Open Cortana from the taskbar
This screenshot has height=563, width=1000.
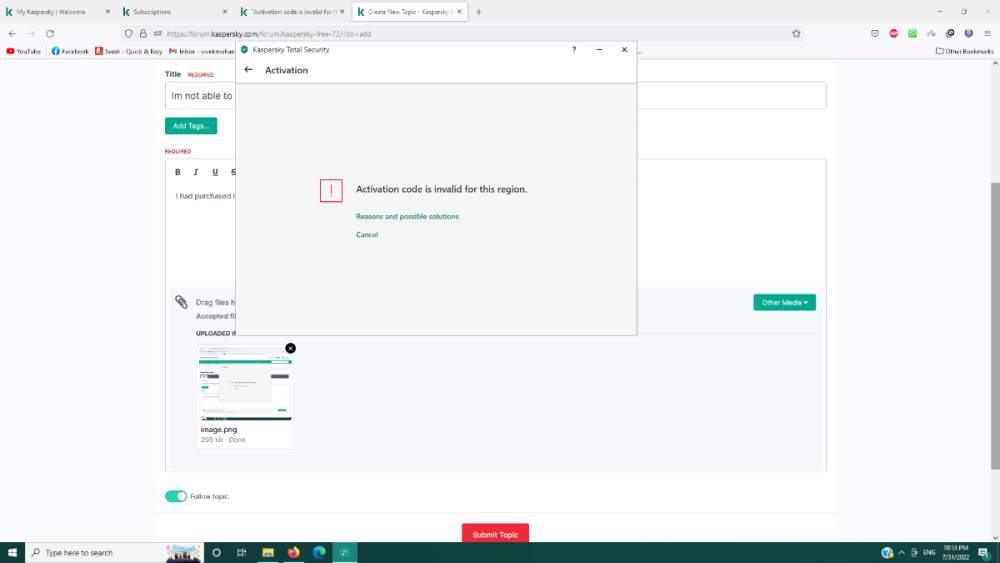click(216, 553)
